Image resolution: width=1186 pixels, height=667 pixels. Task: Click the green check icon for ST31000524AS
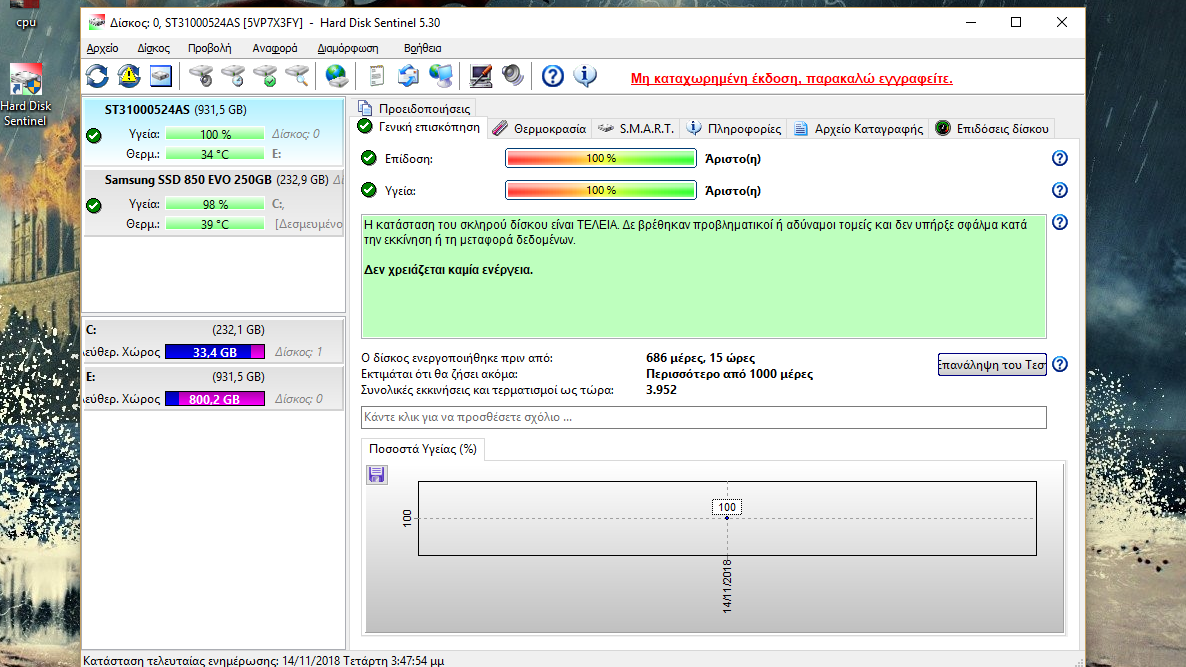(94, 135)
